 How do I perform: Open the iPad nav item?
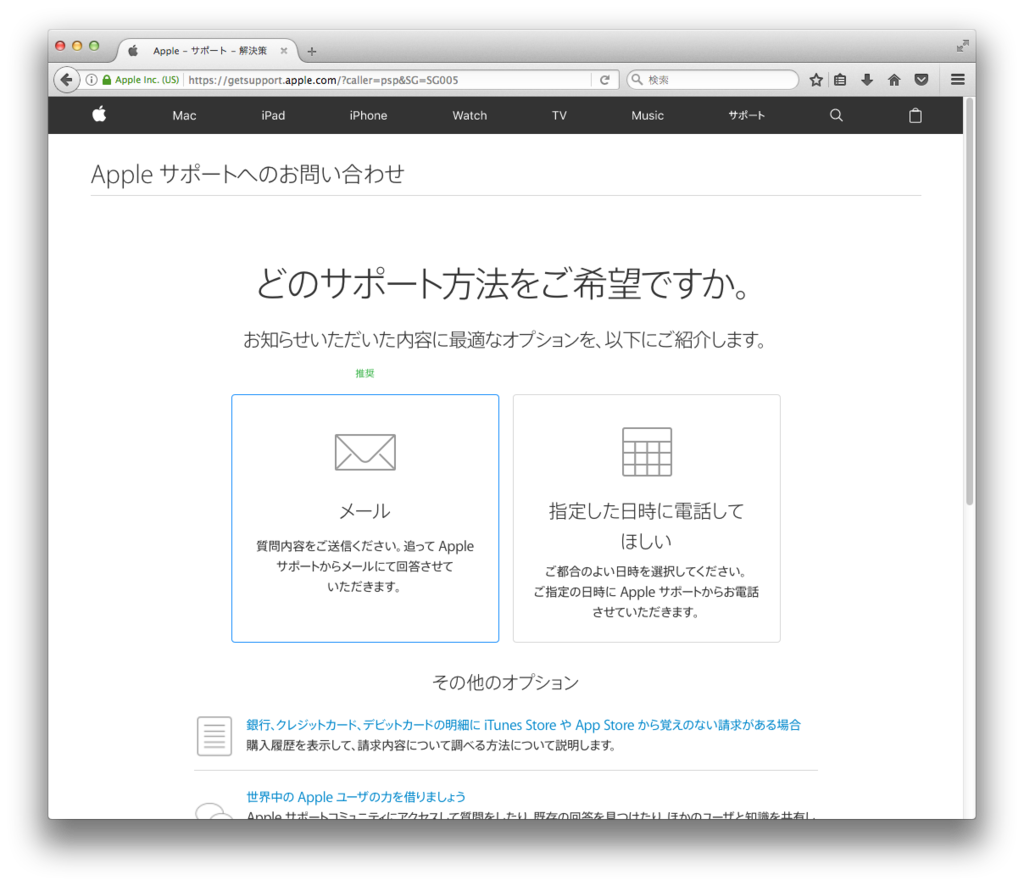tap(273, 116)
